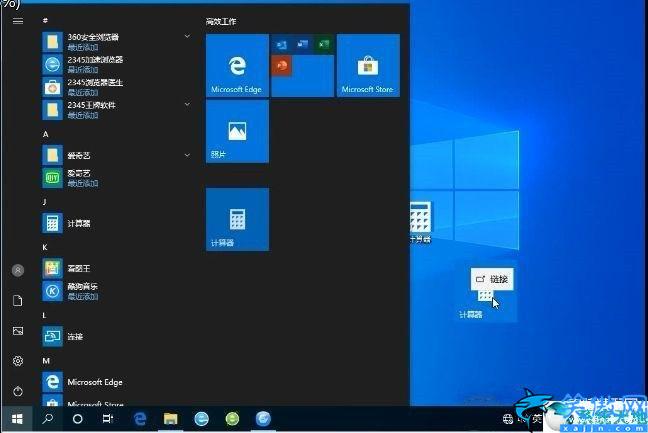Screen dimensions: 648x433
Task: Select the 计算器 desktop shortcut behind Start
Action: (x=421, y=221)
